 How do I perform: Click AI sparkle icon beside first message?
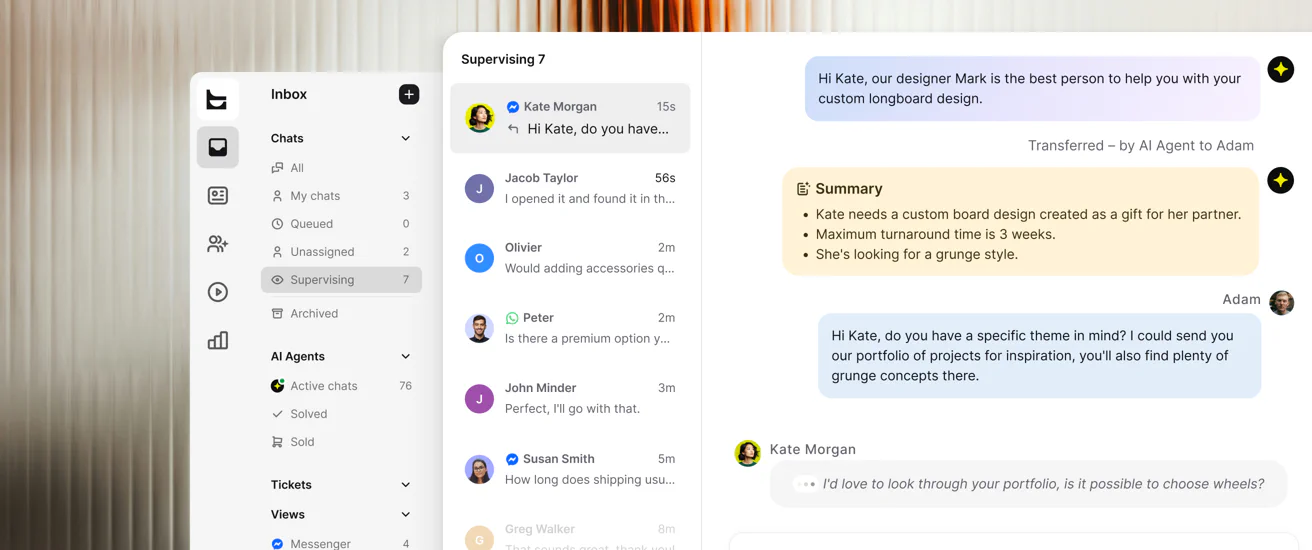pos(1280,69)
